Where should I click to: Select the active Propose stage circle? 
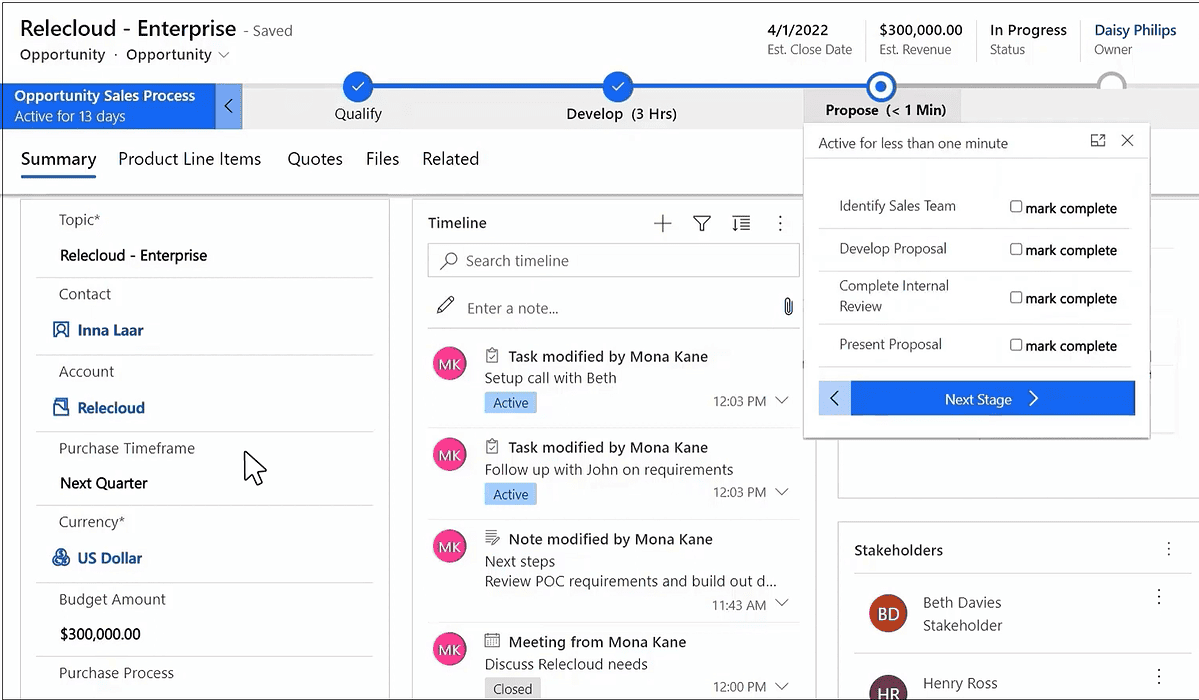(x=881, y=86)
